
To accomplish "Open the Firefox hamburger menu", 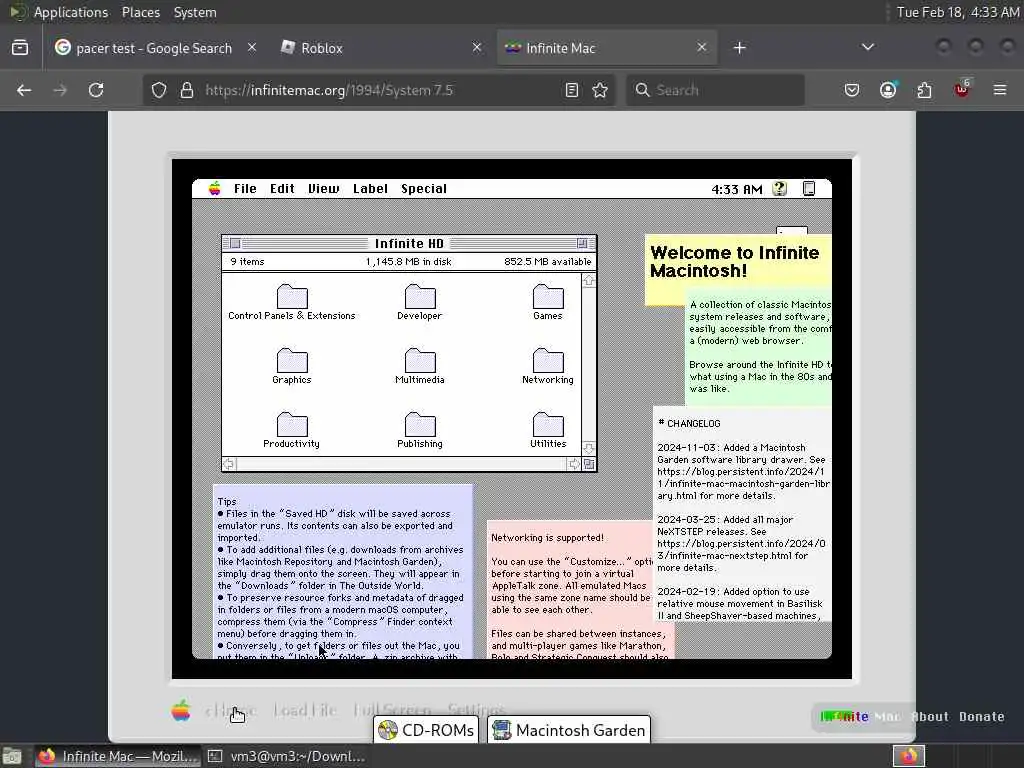I will pyautogui.click(x=1000, y=90).
